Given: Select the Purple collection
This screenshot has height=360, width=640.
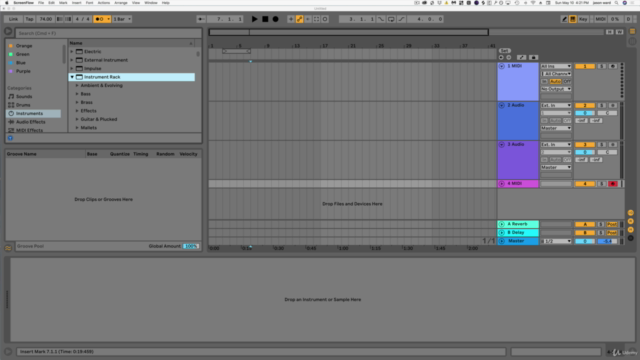Looking at the screenshot, I should click(x=23, y=71).
